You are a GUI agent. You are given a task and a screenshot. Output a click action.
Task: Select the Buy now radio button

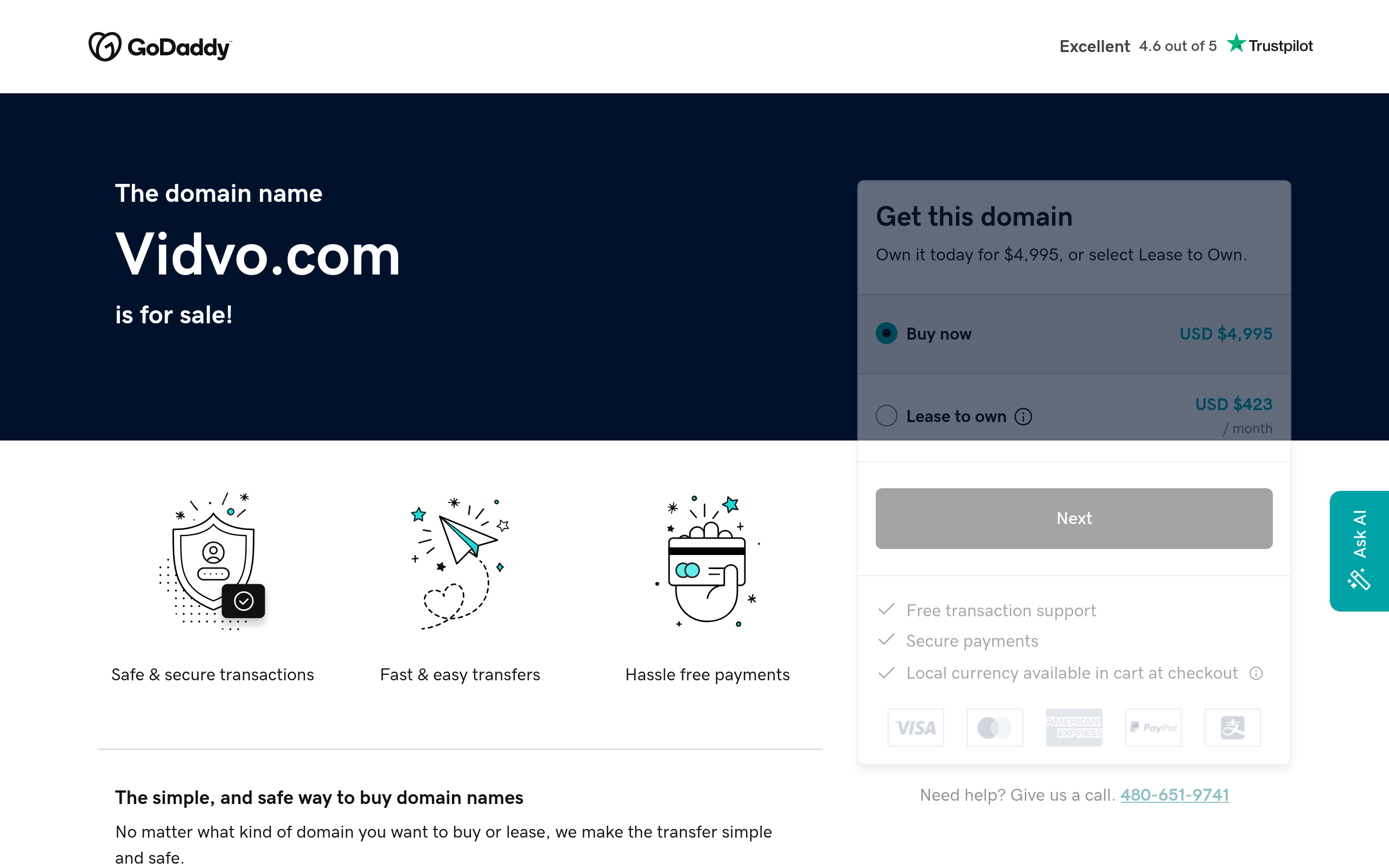point(886,334)
